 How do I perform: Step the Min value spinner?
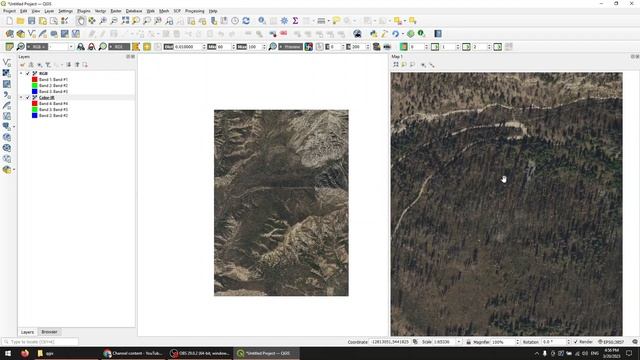233,47
